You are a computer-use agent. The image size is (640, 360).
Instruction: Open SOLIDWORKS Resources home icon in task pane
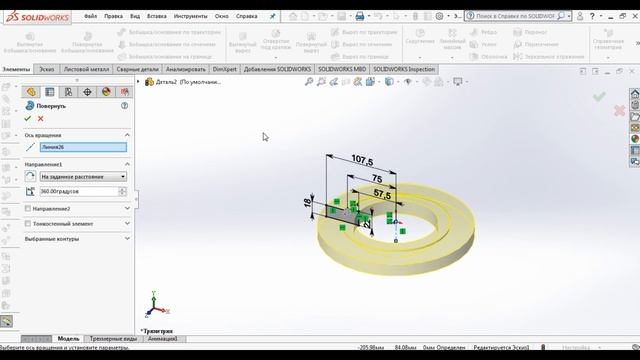coord(635,94)
